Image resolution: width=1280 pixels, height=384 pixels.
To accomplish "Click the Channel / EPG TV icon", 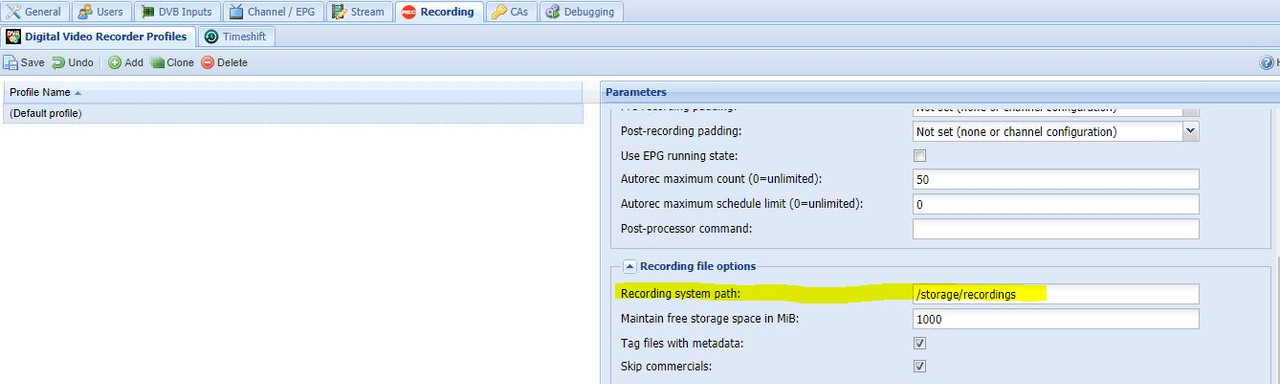I will click(x=236, y=12).
